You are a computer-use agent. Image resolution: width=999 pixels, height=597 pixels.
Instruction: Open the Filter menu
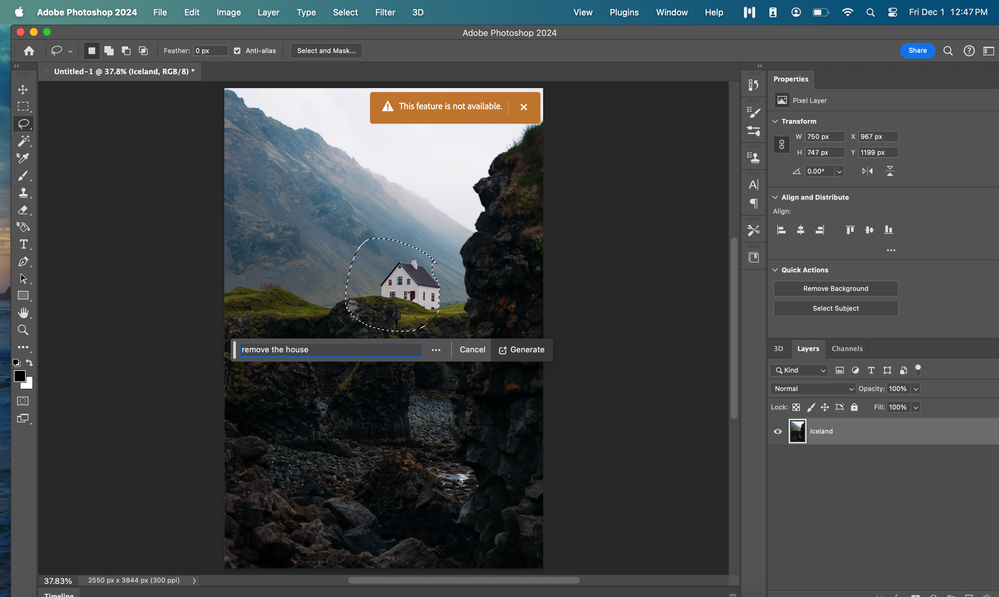click(384, 12)
